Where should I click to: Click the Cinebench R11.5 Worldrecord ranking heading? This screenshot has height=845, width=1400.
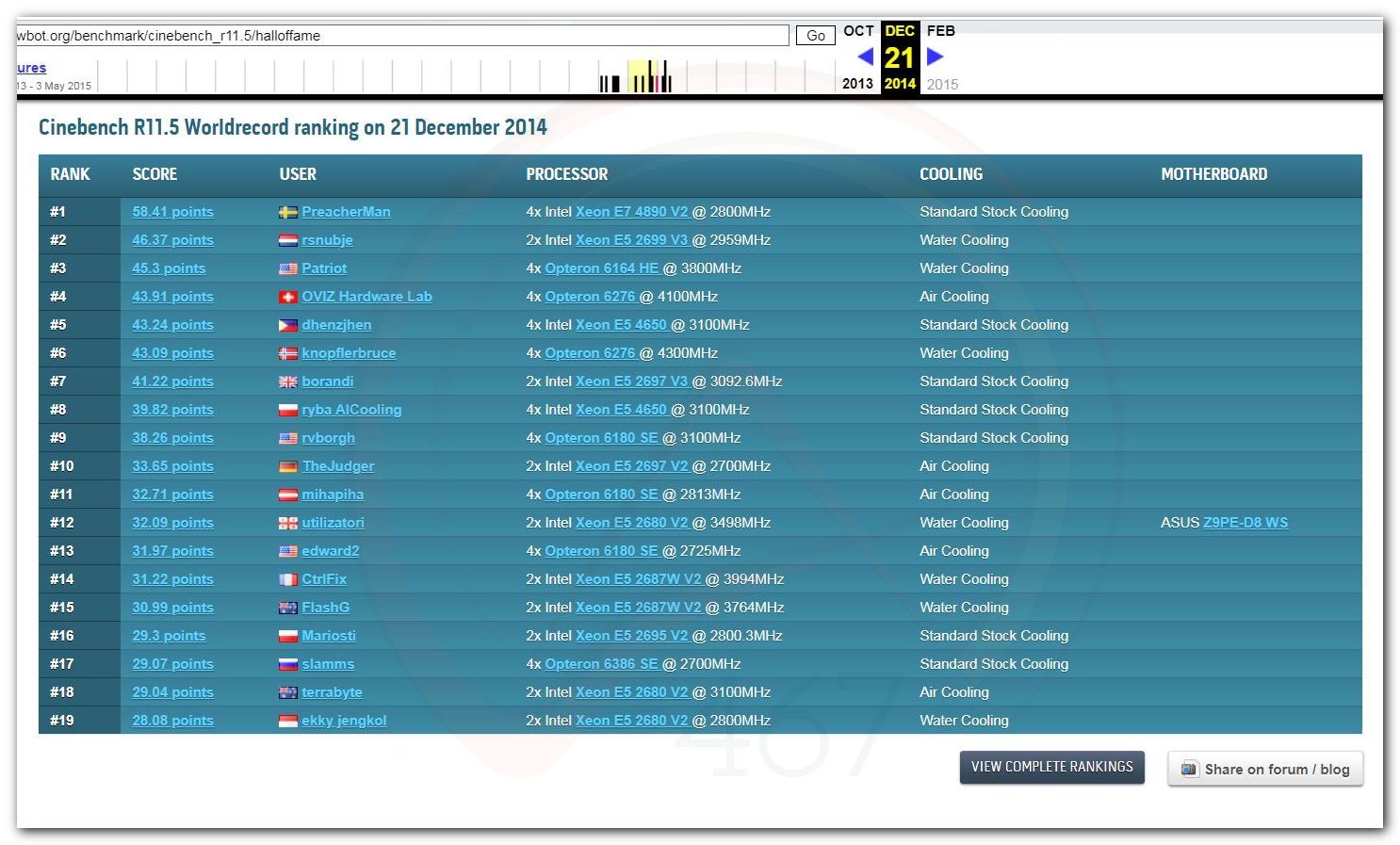pos(293,127)
